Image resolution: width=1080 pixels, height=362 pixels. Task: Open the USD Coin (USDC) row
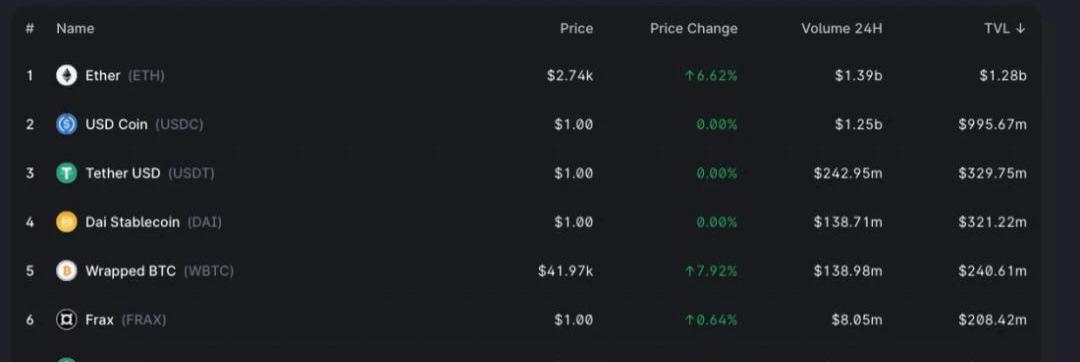coord(528,125)
